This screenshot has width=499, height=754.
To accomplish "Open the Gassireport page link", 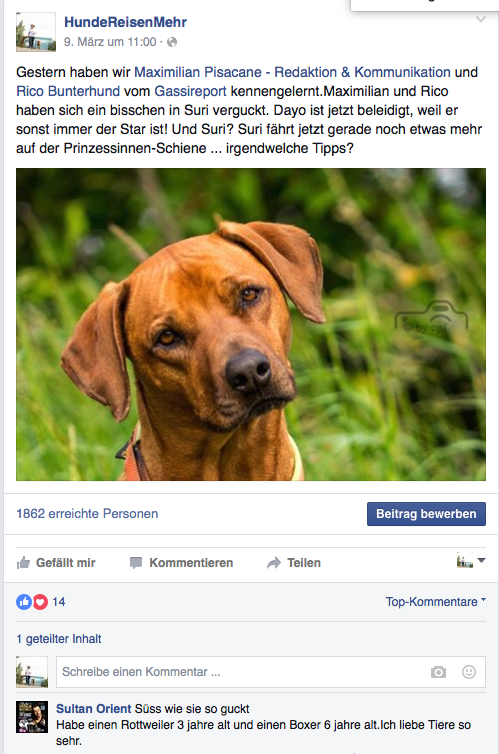I will [x=190, y=91].
